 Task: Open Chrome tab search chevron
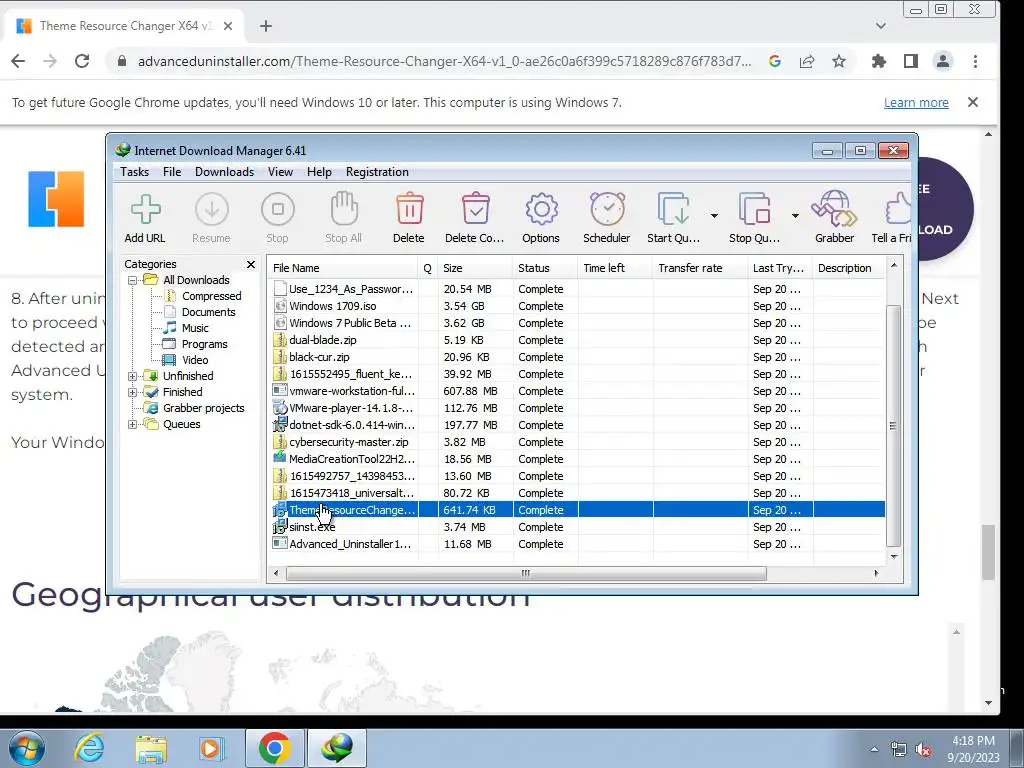coord(880,26)
